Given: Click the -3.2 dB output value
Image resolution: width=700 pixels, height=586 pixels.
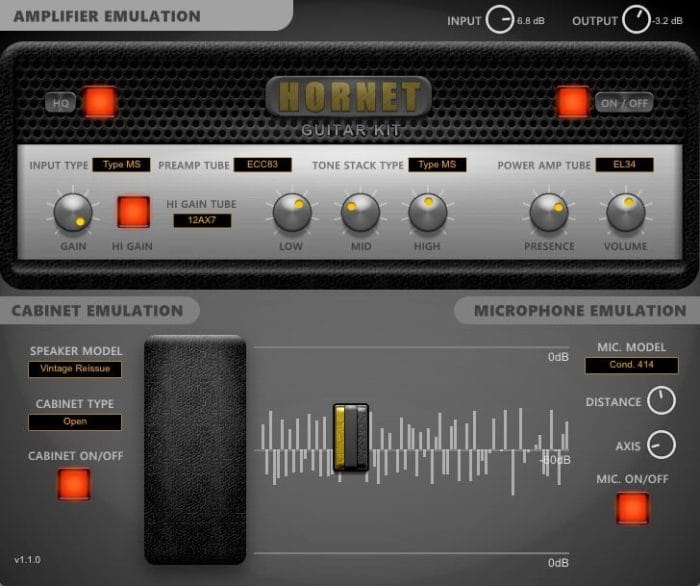Looking at the screenshot, I should pos(668,21).
